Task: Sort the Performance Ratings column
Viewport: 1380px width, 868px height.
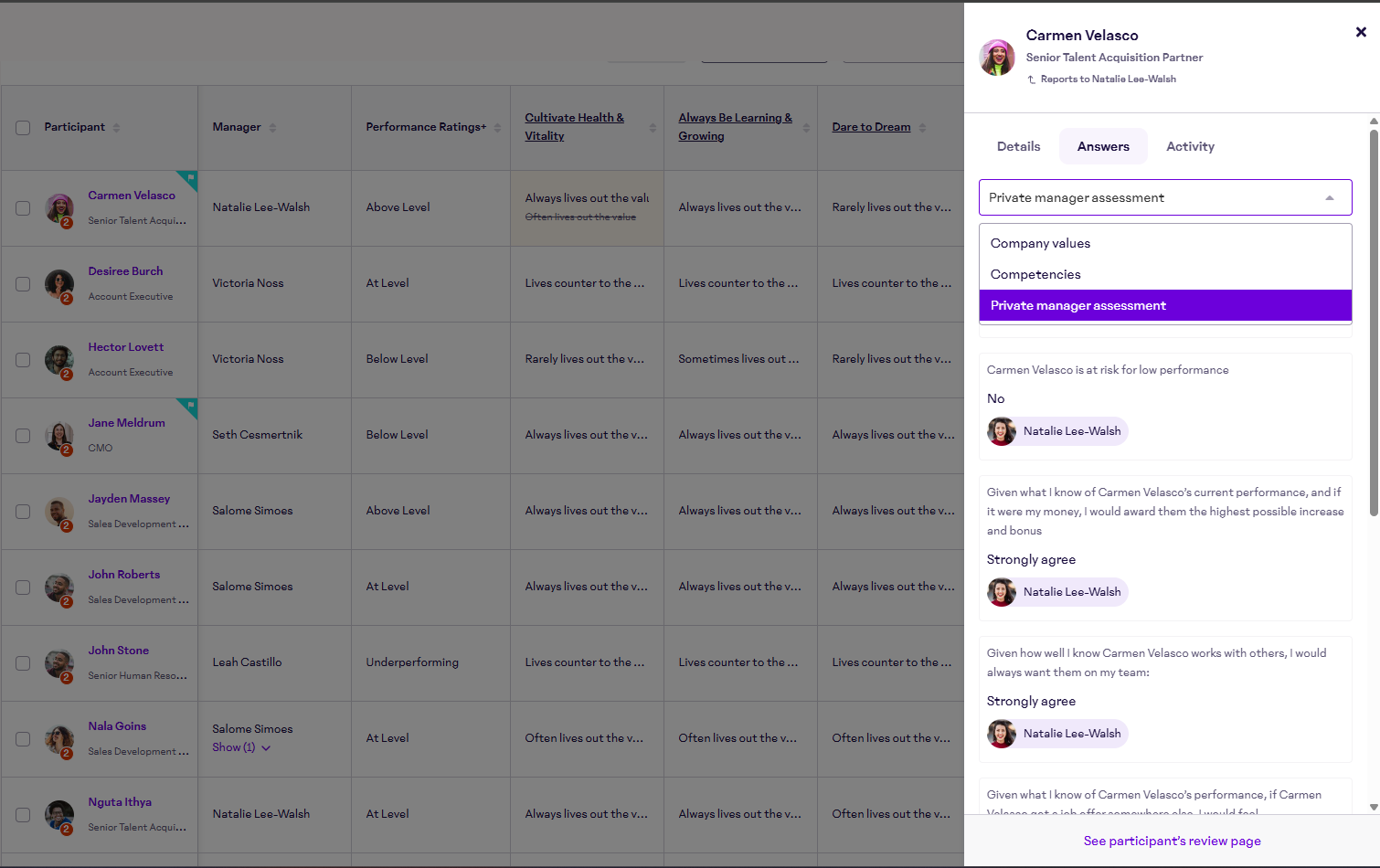Action: coord(497,128)
